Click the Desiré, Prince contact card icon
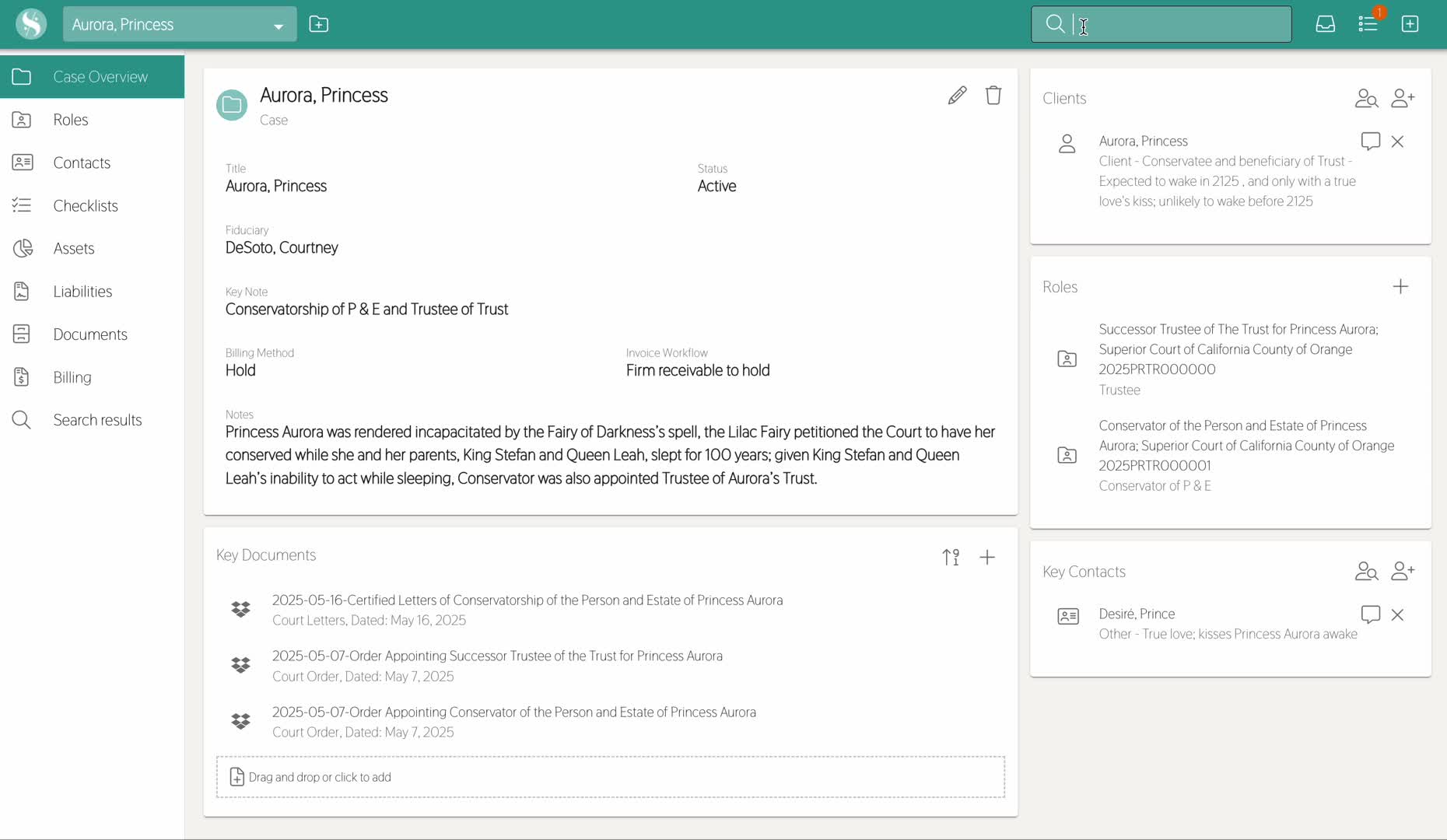1447x840 pixels. [1068, 616]
